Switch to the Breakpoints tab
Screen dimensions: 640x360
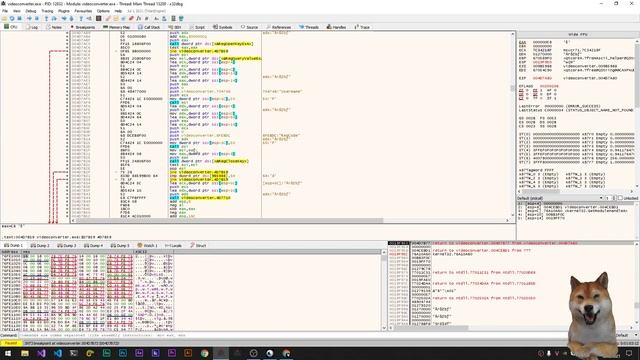pyautogui.click(x=83, y=27)
